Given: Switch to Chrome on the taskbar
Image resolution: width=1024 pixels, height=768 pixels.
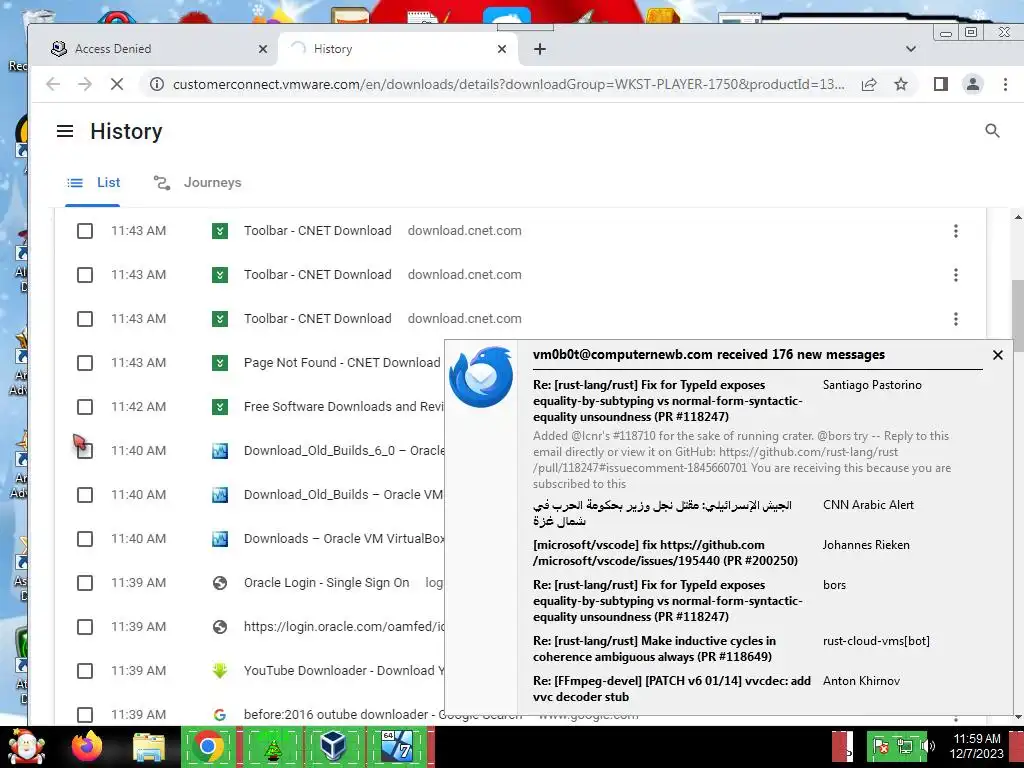Looking at the screenshot, I should coord(208,747).
